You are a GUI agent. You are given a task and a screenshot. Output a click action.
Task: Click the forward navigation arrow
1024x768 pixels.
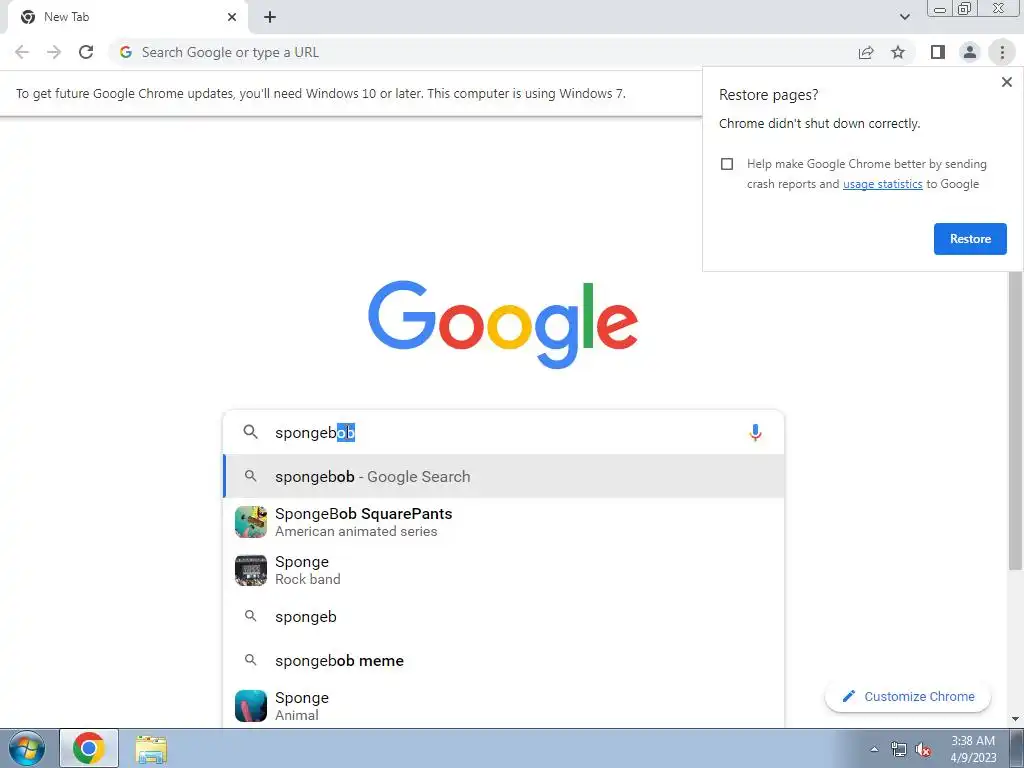pos(54,52)
